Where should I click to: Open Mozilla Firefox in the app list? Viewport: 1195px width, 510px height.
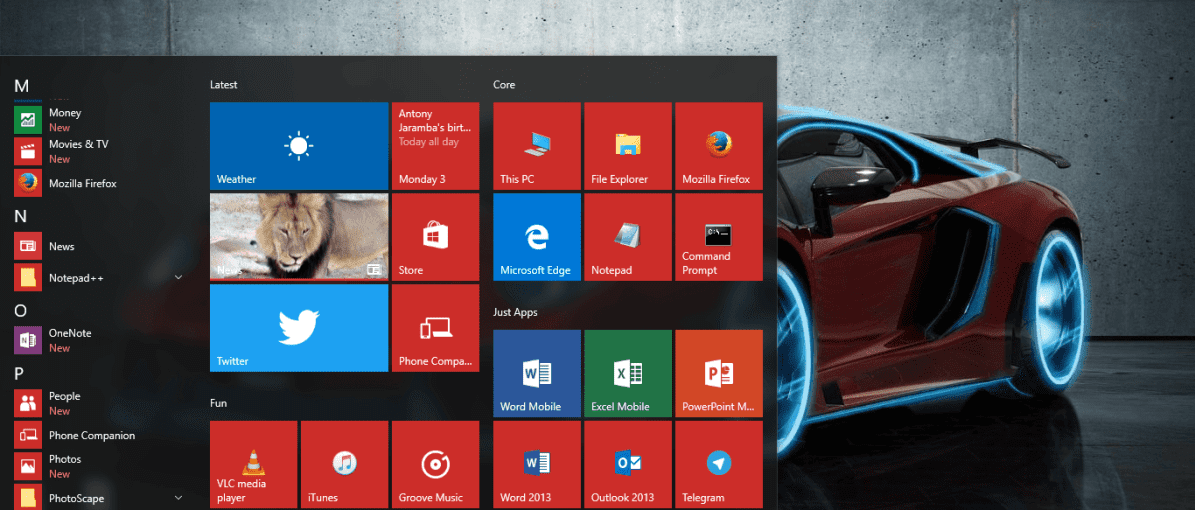pyautogui.click(x=99, y=183)
